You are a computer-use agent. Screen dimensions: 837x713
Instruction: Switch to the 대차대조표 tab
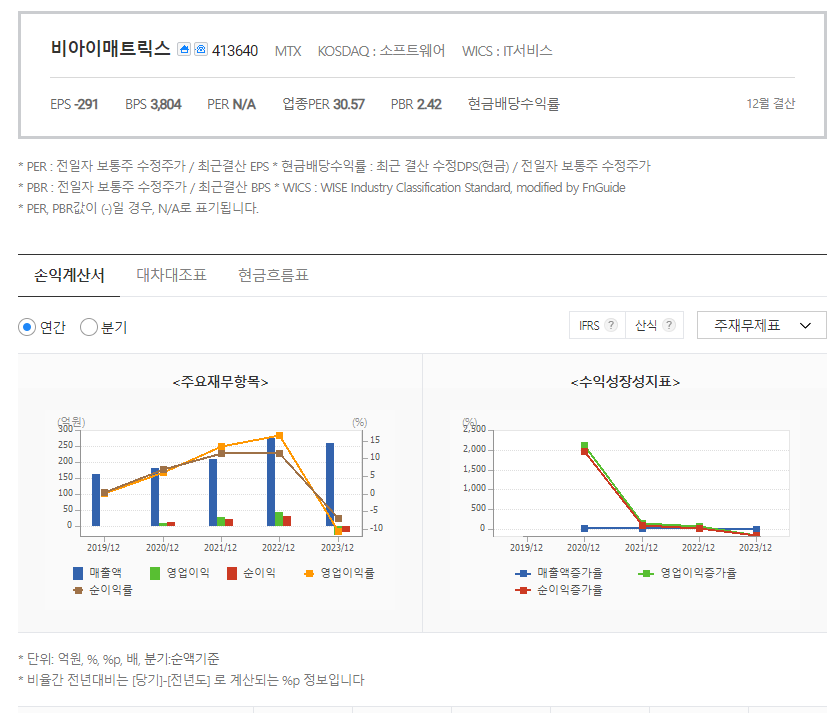[x=171, y=275]
